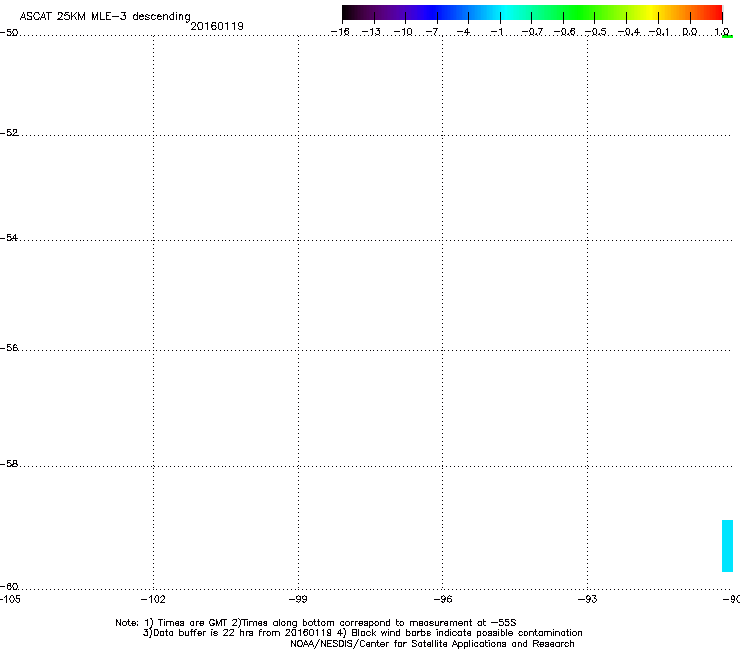Click the -7 color scale label

click(x=433, y=32)
